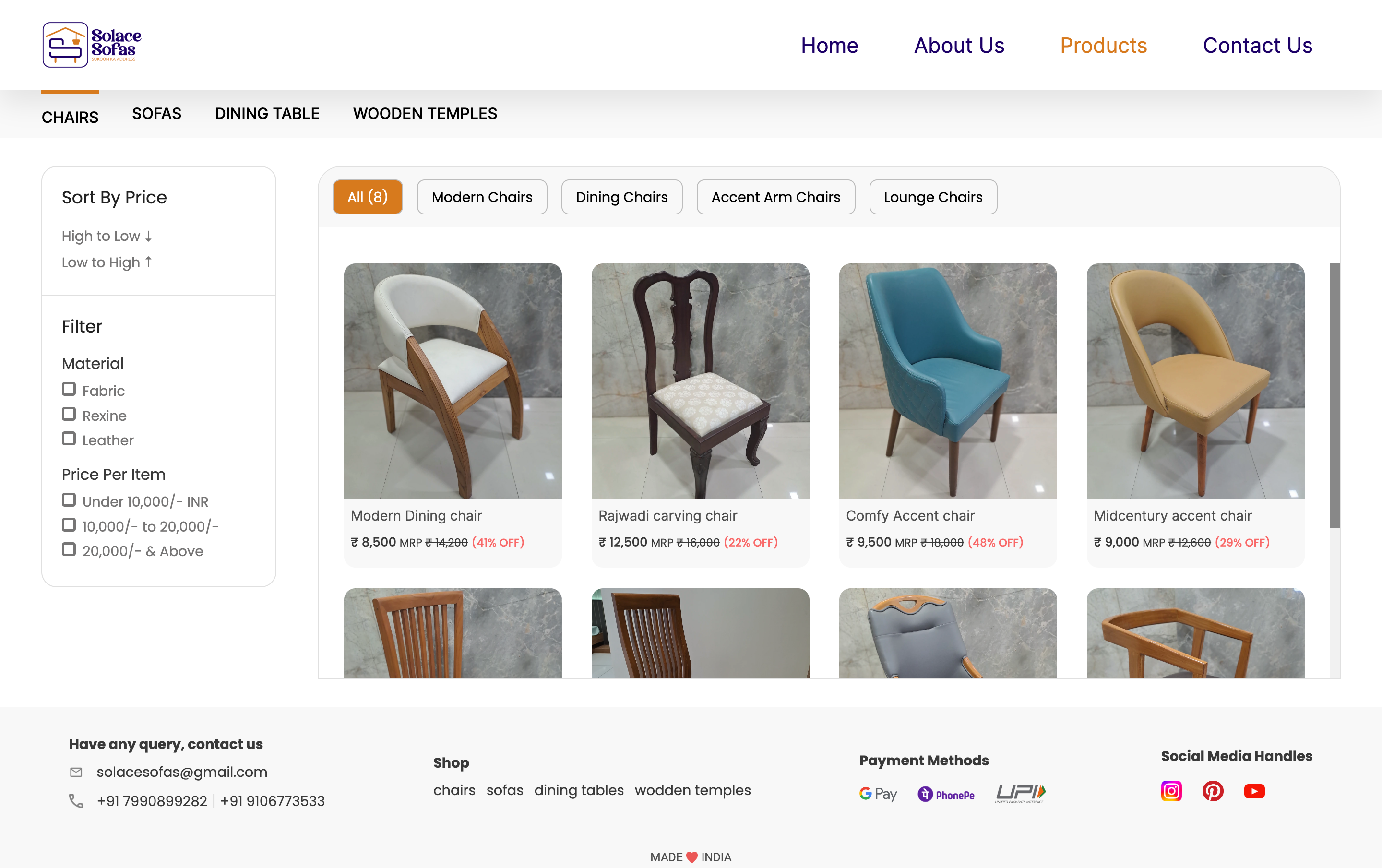1382x868 pixels.
Task: Open the YouTube social icon
Action: (x=1254, y=791)
